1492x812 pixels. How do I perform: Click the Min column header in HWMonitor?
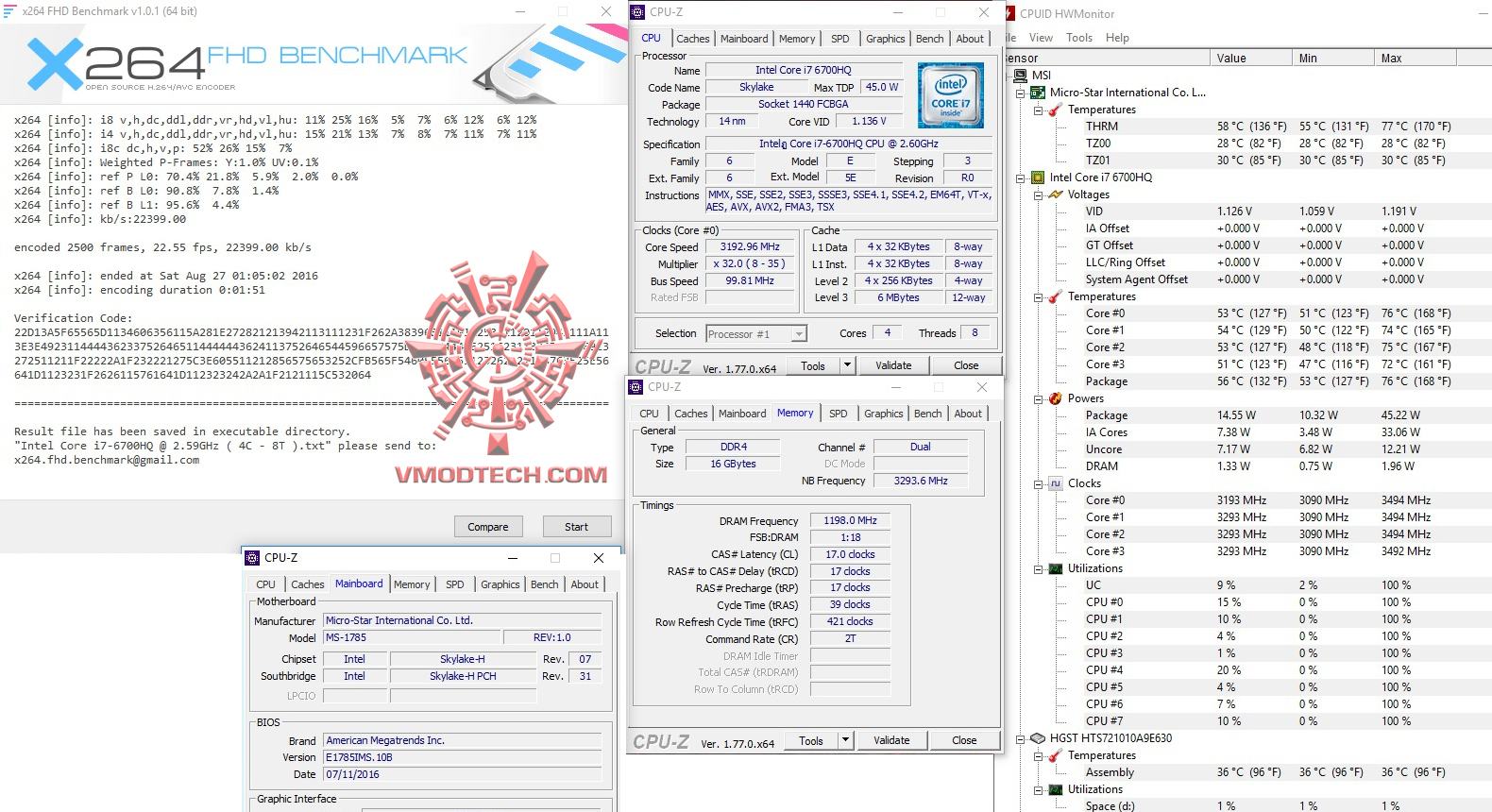click(x=1332, y=58)
